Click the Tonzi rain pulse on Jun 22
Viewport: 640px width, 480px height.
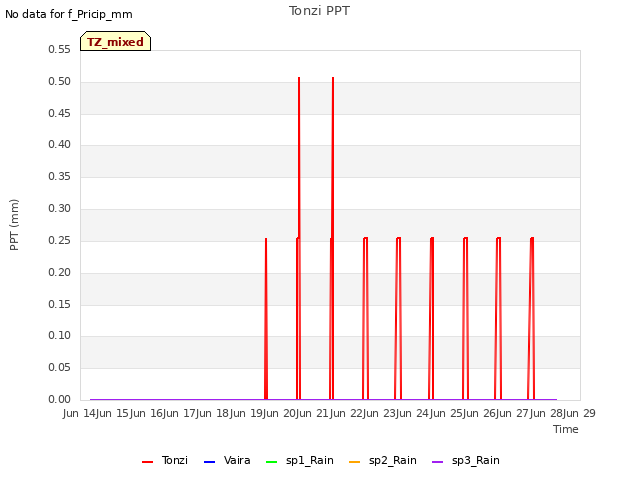(x=365, y=318)
